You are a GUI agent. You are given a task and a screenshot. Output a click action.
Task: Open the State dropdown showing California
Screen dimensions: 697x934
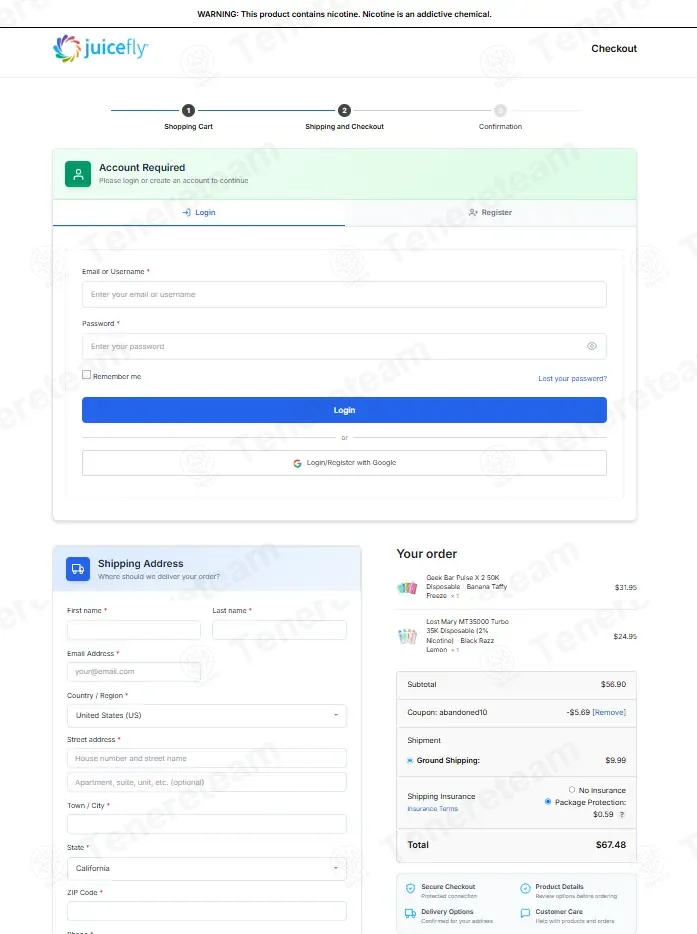pyautogui.click(x=207, y=868)
